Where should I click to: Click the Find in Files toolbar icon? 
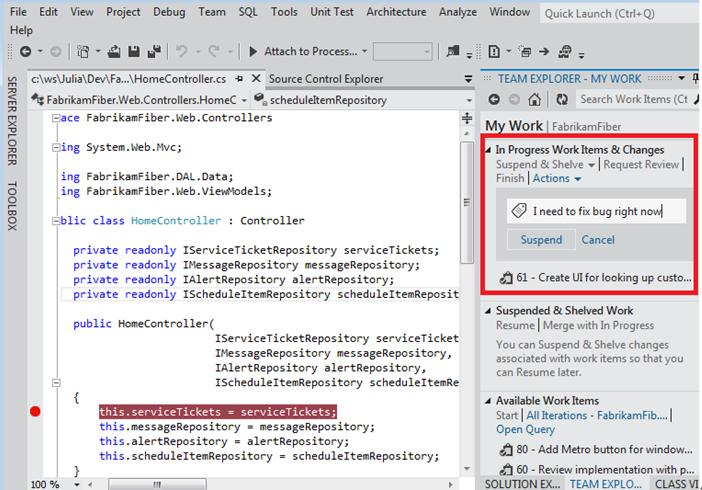pos(453,52)
